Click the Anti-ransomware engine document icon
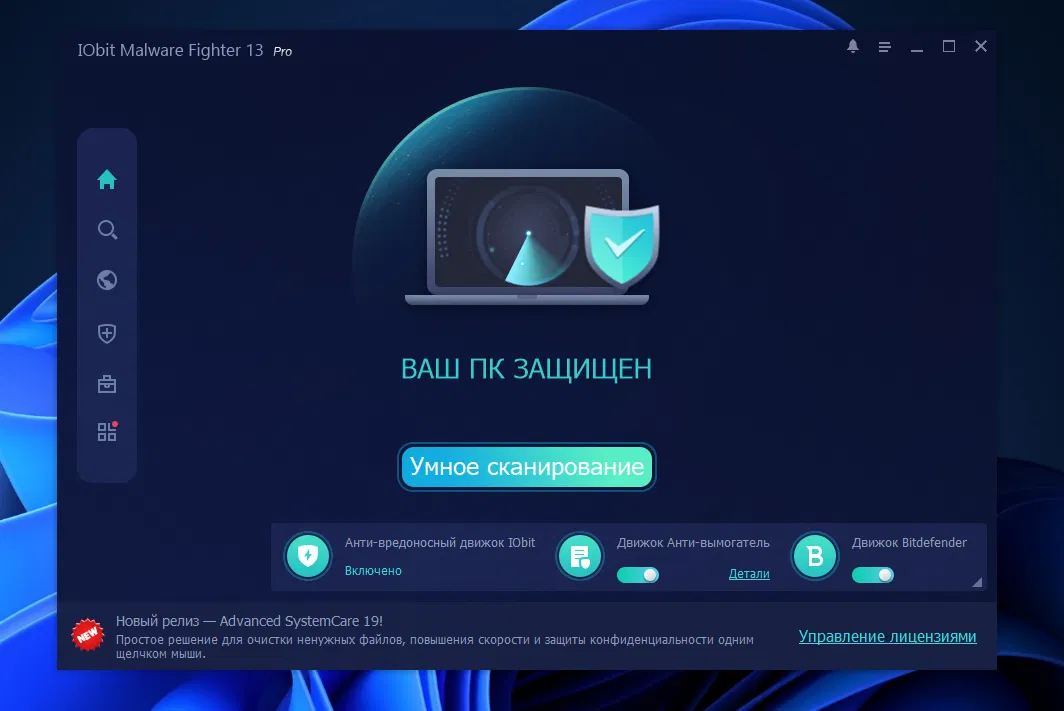This screenshot has height=711, width=1064. click(580, 555)
